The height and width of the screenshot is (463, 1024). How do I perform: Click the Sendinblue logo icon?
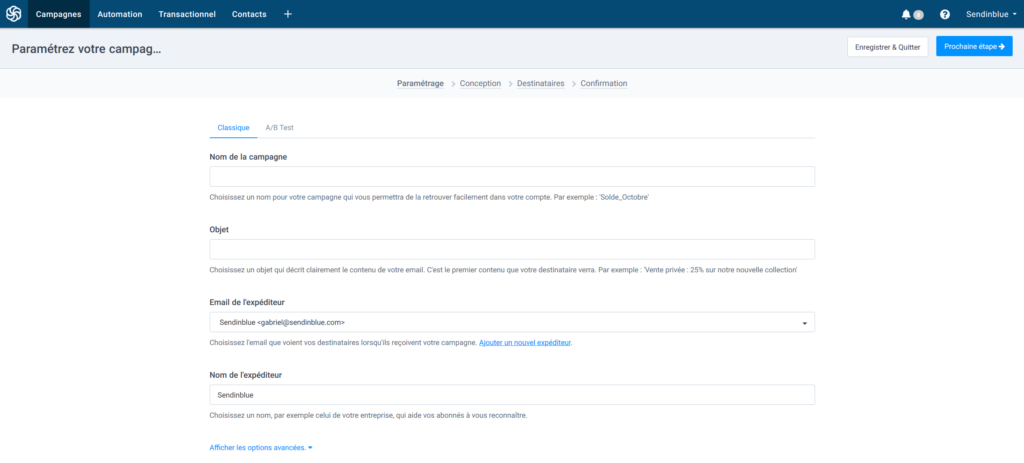(x=14, y=14)
